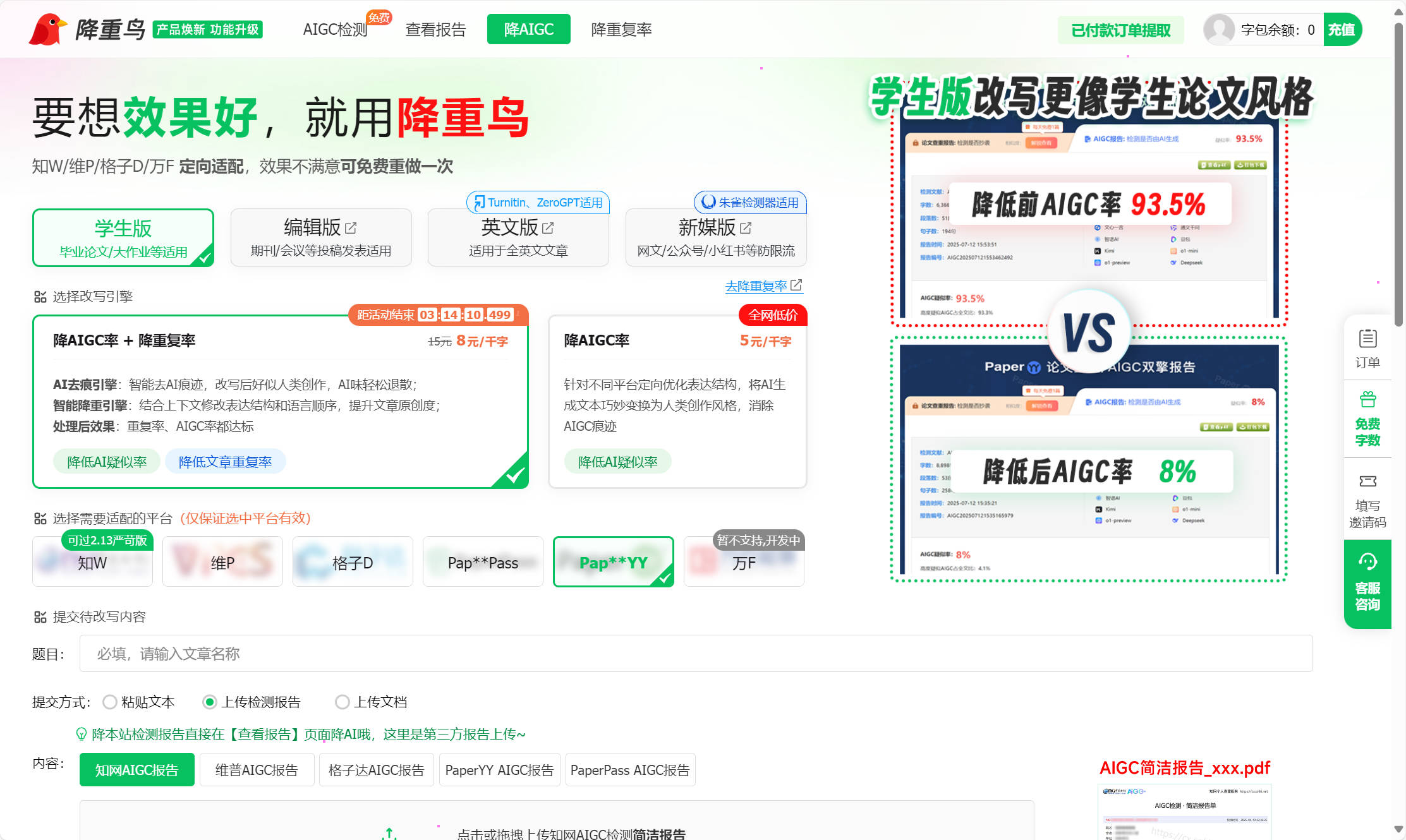This screenshot has width=1406, height=840.
Task: Open the 填写邀请码 ticket icon
Action: pos(1367,482)
